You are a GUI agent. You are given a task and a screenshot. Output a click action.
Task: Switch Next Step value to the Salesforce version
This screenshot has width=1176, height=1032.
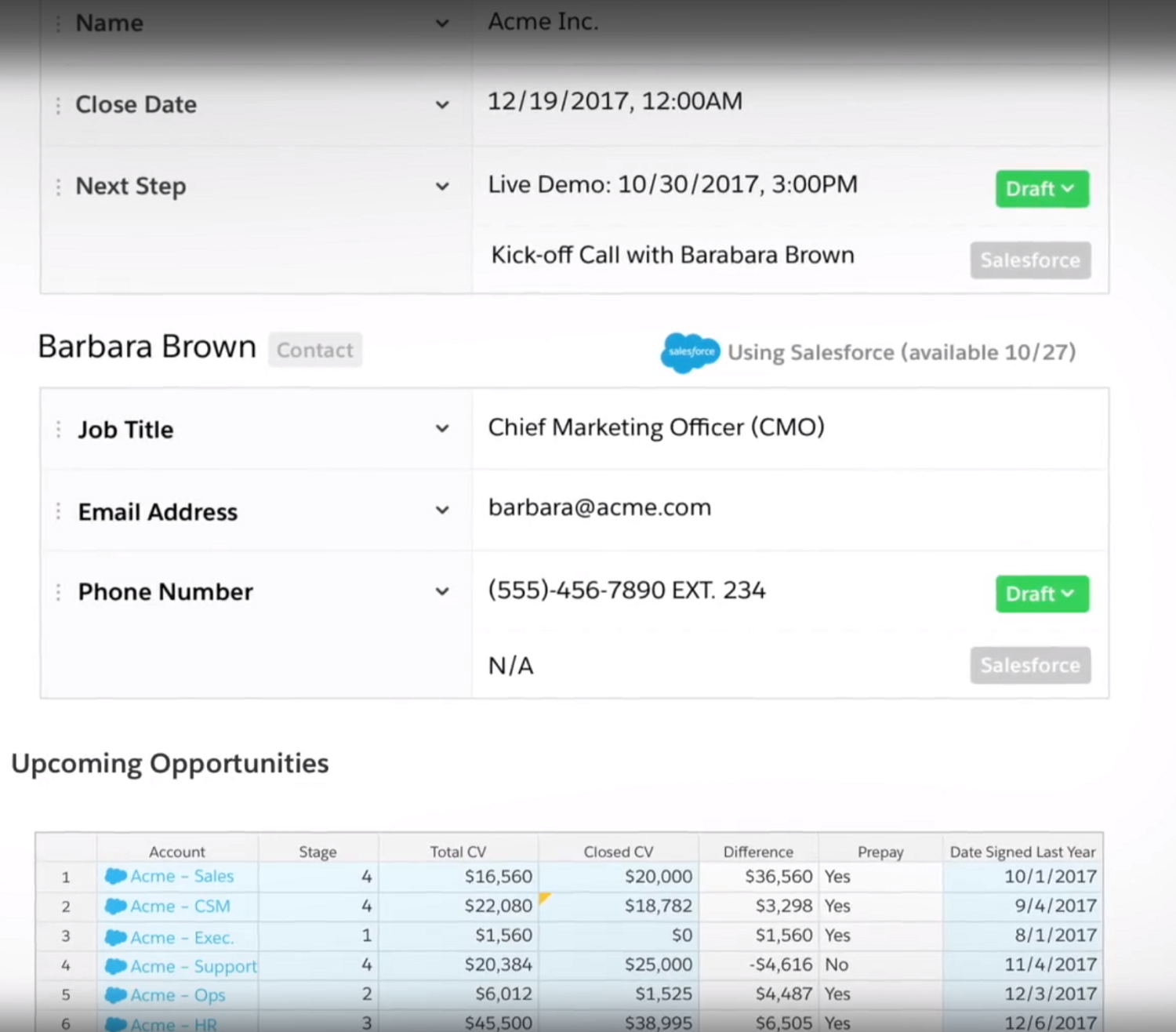(1029, 260)
